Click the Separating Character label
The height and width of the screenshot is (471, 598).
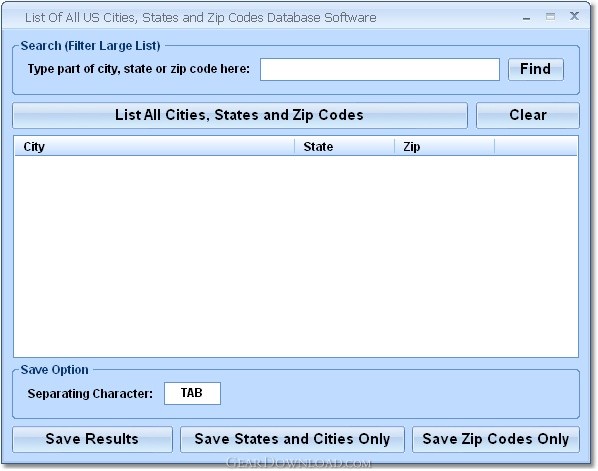pos(90,394)
